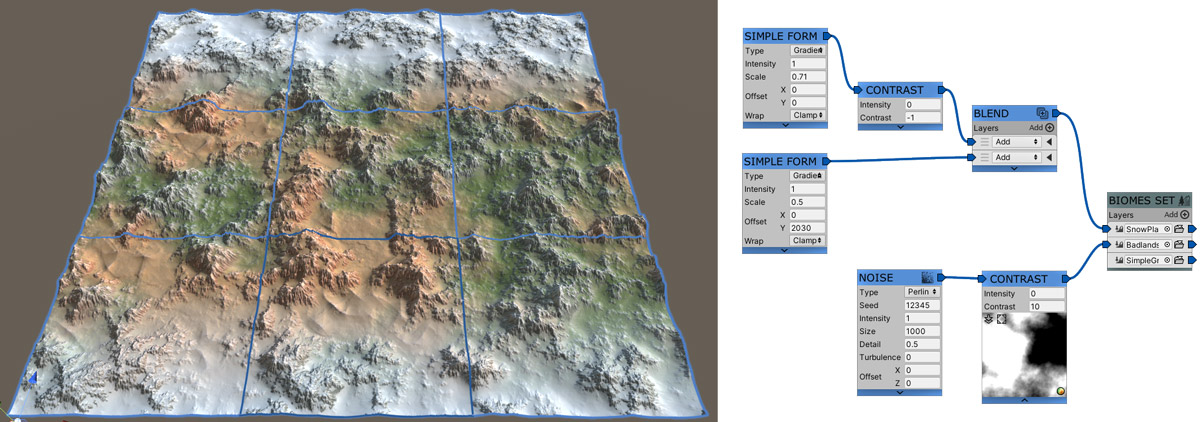
Task: Click the Scale field showing 0.71
Action: (x=808, y=76)
